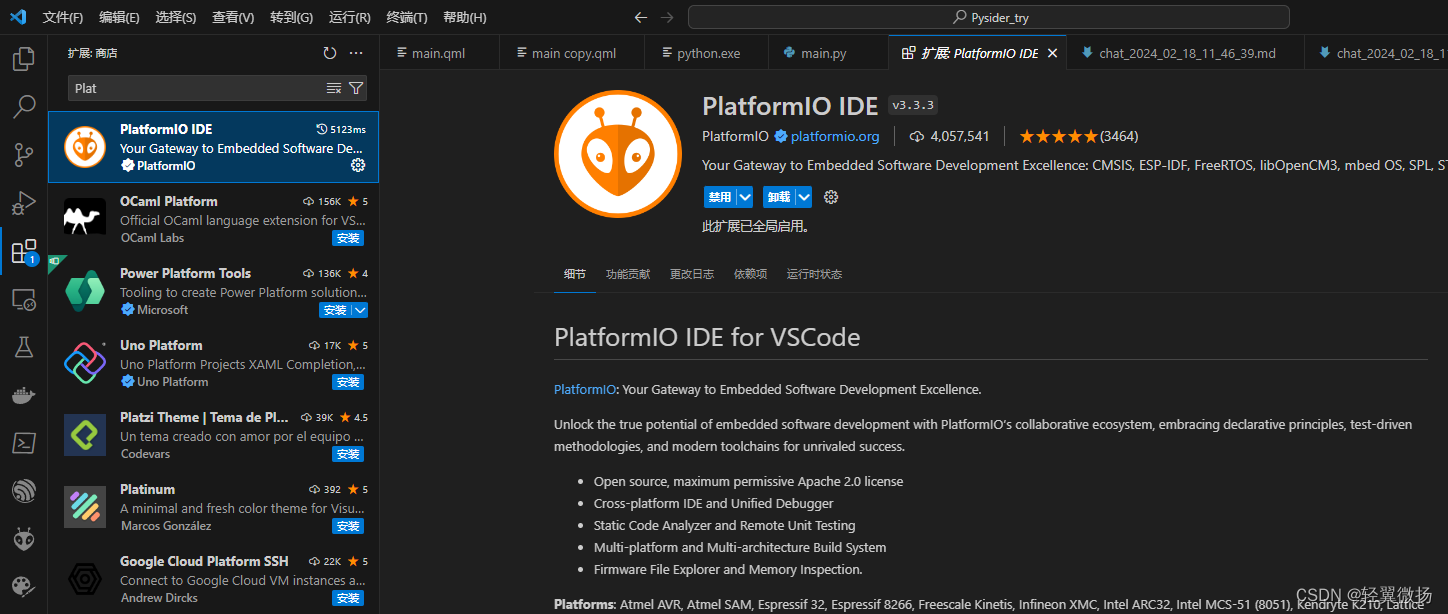Screen dimensions: 1448x614
Task: Click the large PlatformIO extension logo
Action: click(618, 153)
